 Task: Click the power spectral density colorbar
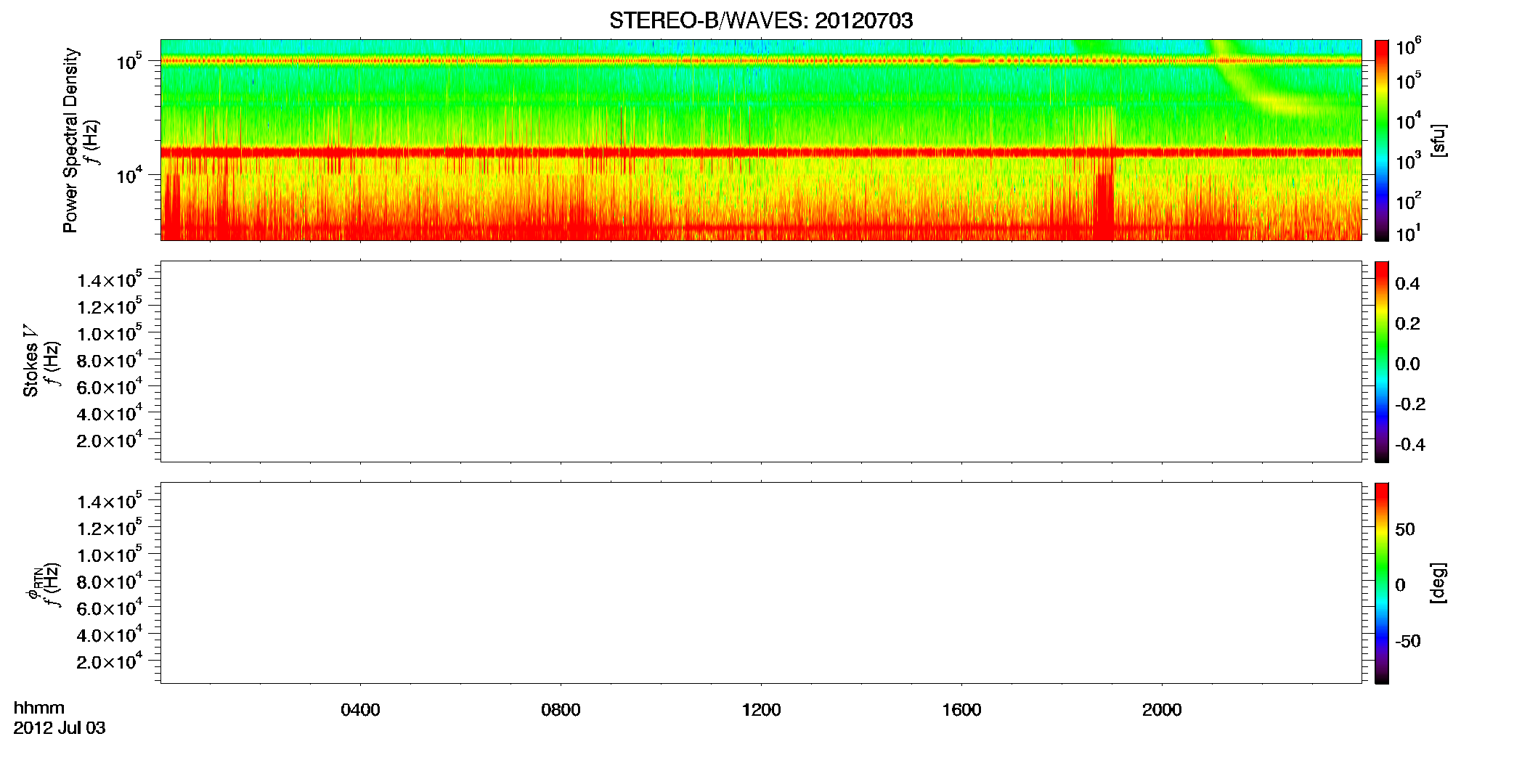(1382, 140)
